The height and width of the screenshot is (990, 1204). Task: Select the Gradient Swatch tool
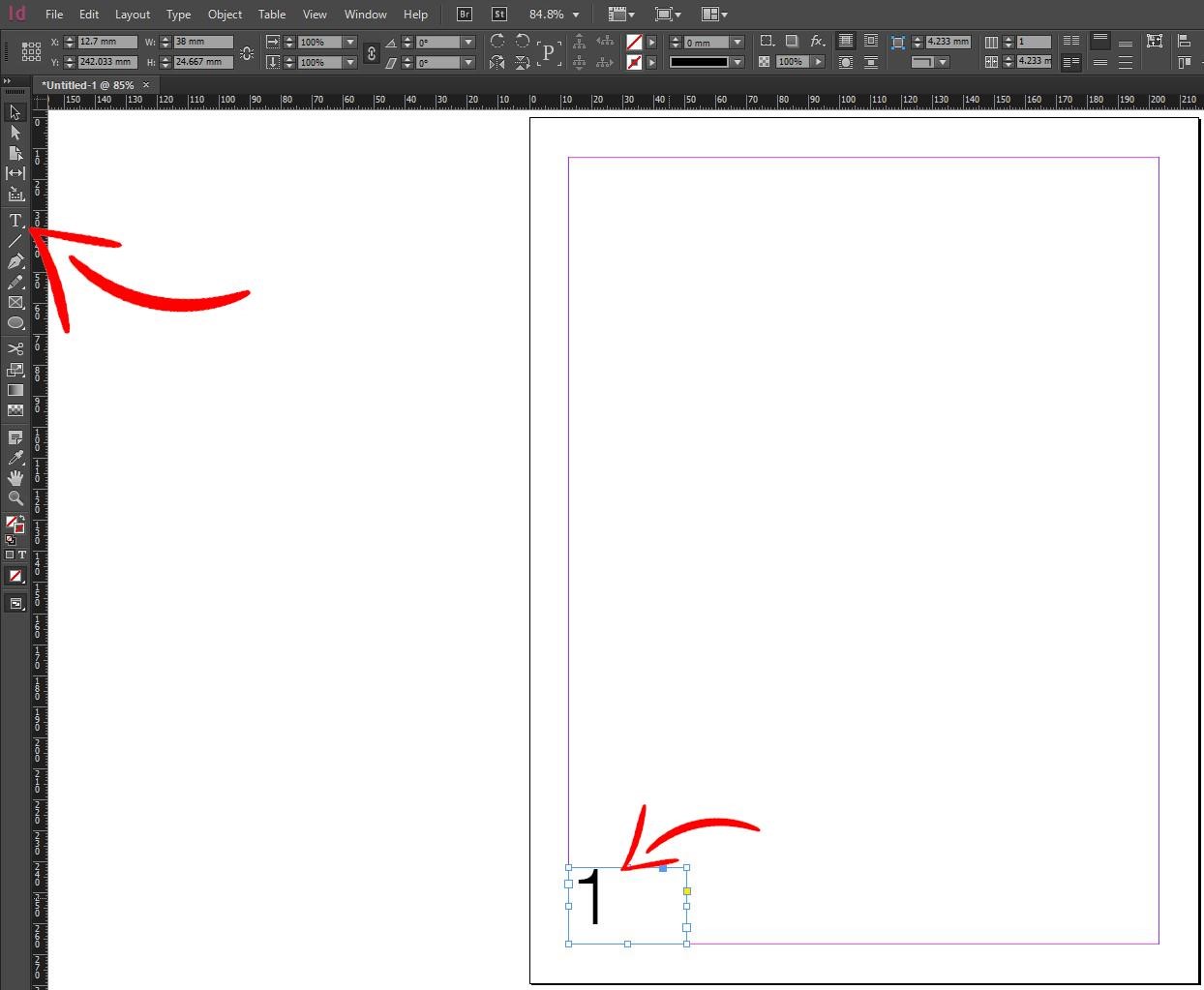[x=15, y=390]
